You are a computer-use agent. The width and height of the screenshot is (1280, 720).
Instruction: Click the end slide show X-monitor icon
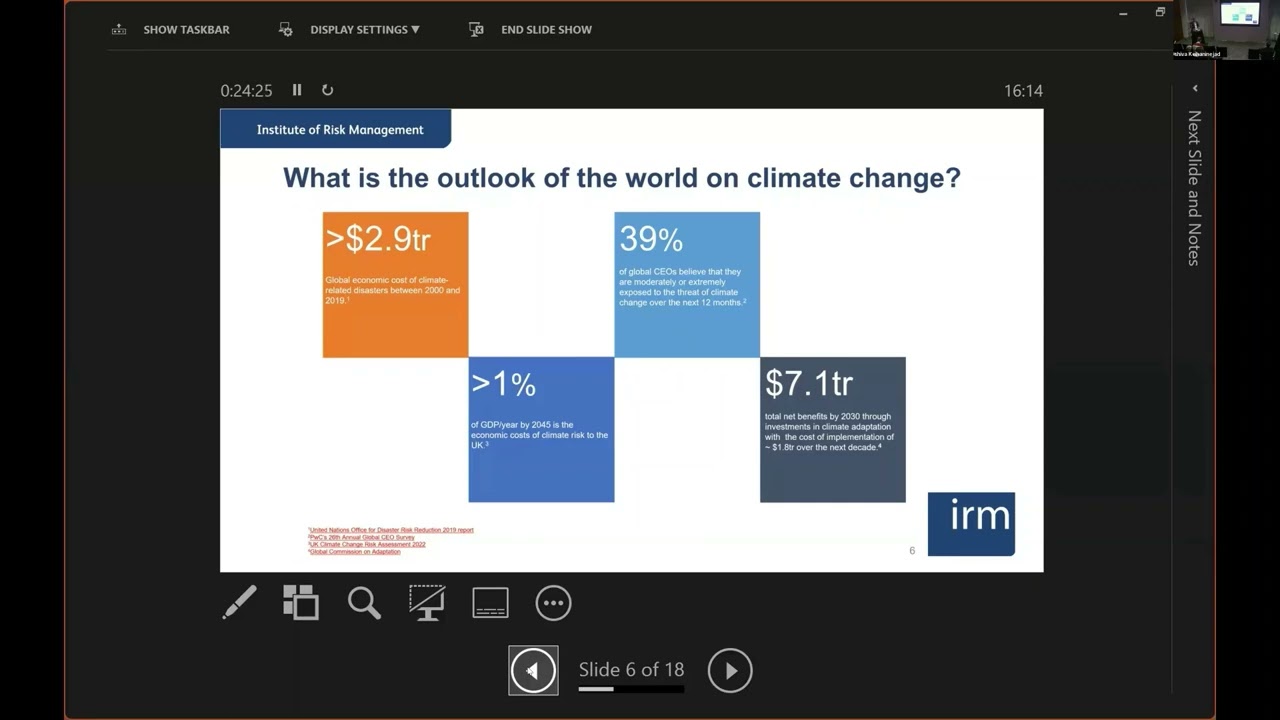(x=476, y=29)
